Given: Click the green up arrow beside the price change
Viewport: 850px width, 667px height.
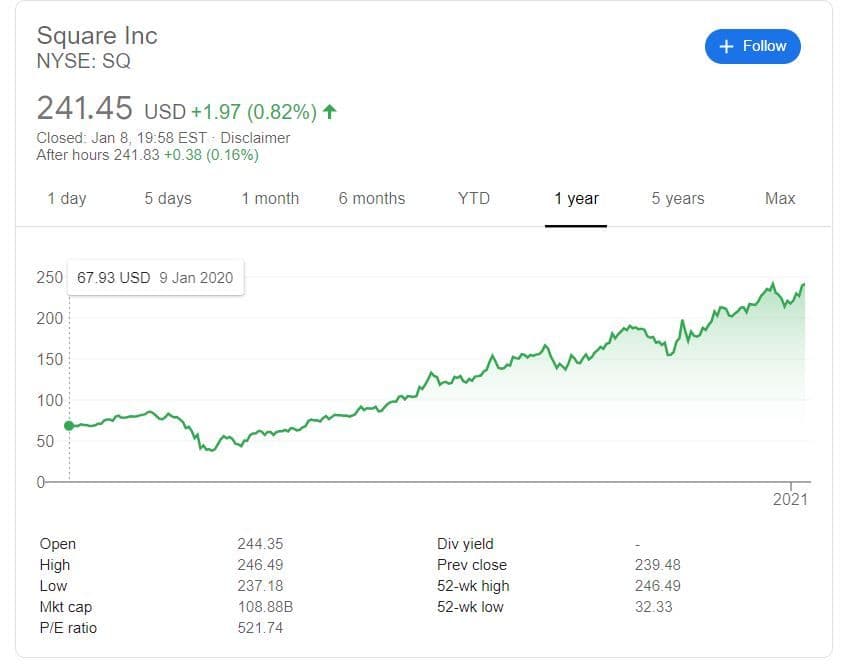Looking at the screenshot, I should [x=330, y=111].
